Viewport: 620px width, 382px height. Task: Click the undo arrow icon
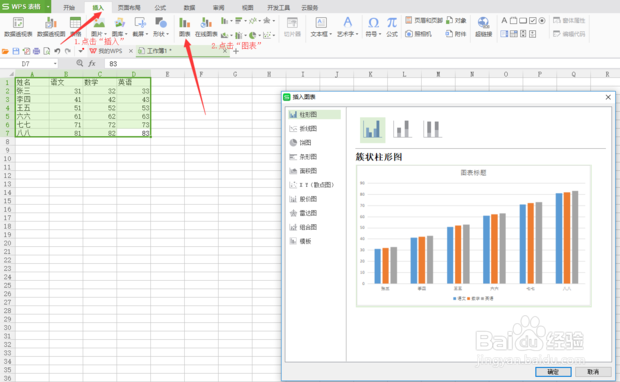pos(57,51)
